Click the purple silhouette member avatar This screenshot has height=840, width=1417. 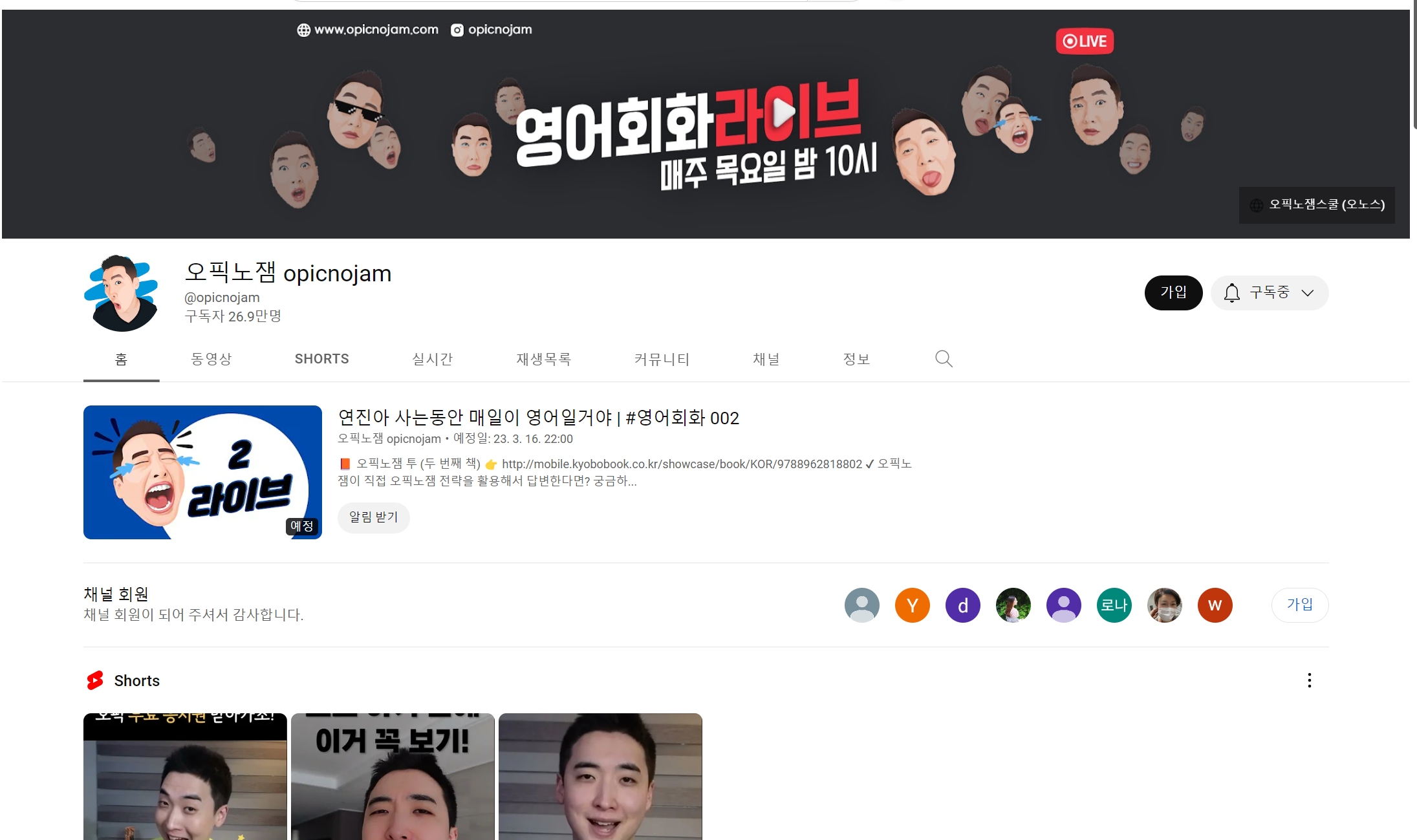coord(1064,605)
